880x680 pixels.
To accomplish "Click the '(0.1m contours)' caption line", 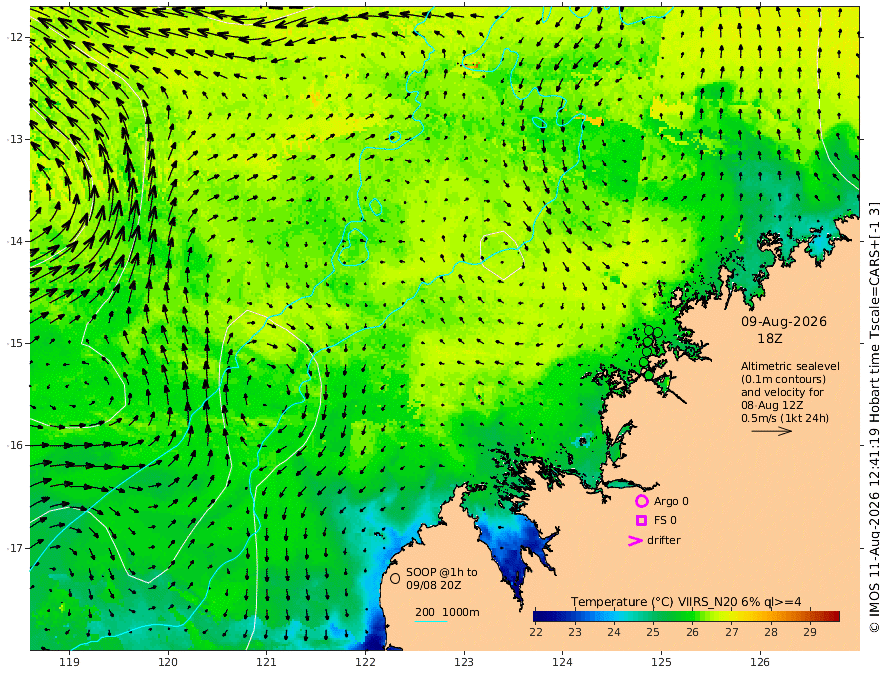I will tap(783, 379).
